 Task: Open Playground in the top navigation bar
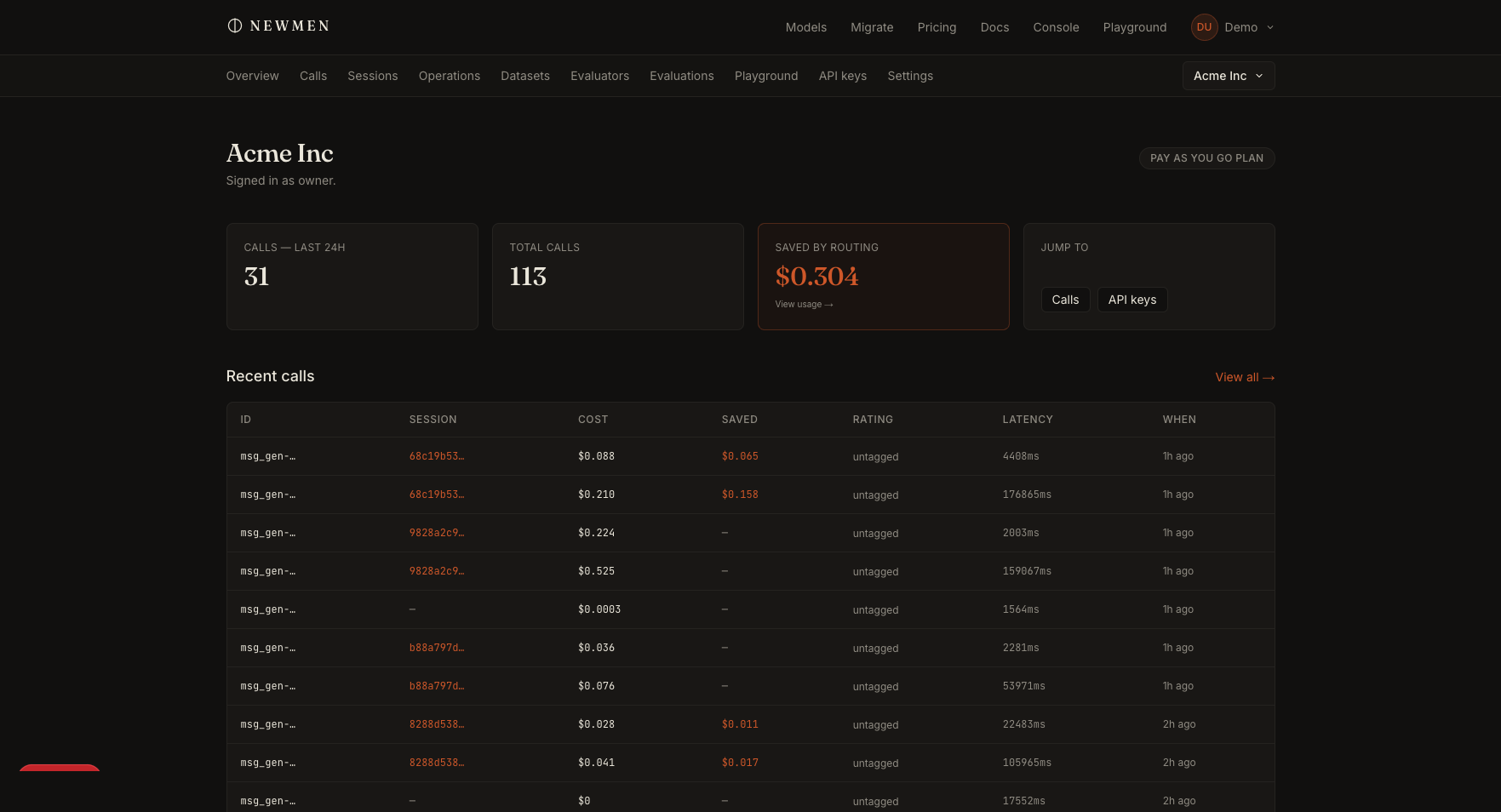tap(1135, 27)
